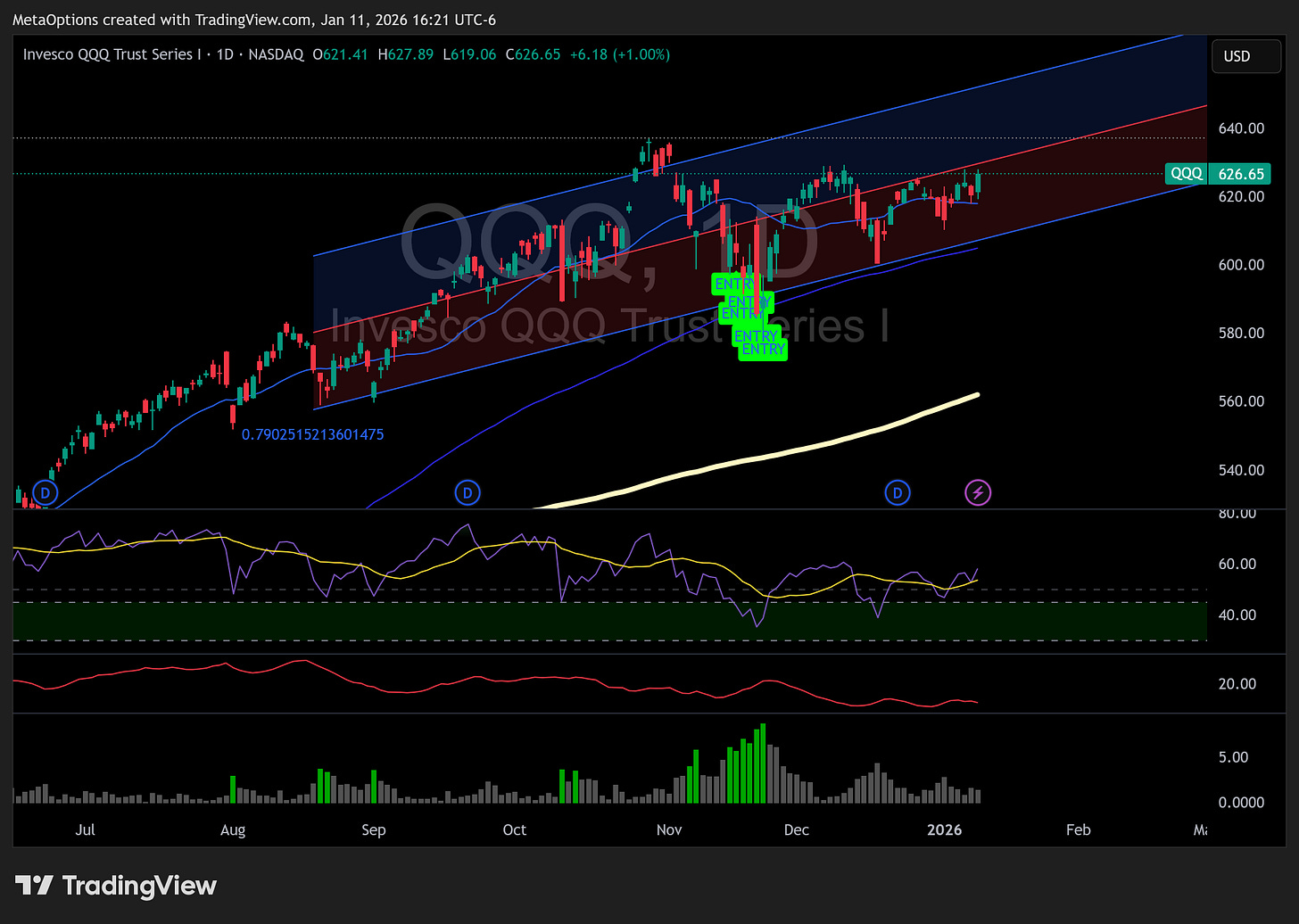Image resolution: width=1299 pixels, height=924 pixels.
Task: Click the green QQQ 626.65 price tag
Action: pos(1218,174)
